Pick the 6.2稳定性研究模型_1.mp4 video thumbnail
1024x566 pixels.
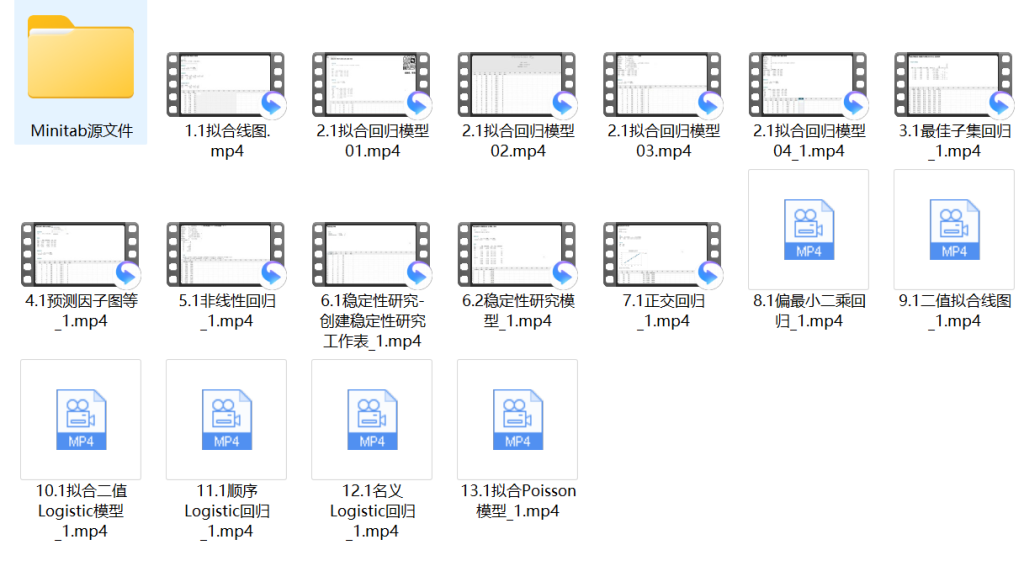pyautogui.click(x=517, y=255)
